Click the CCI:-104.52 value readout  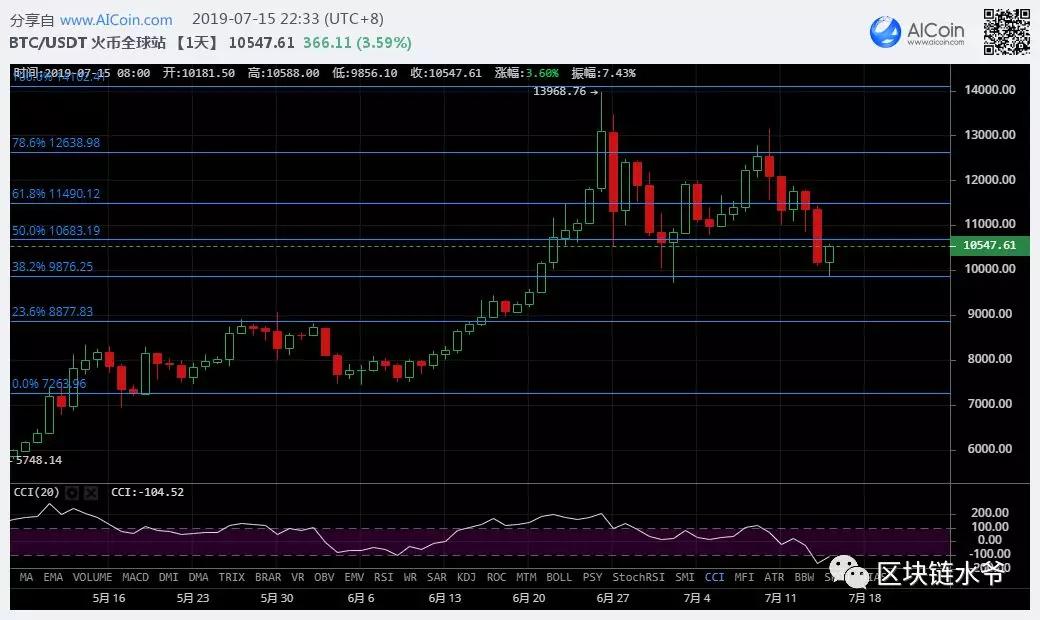pos(147,492)
